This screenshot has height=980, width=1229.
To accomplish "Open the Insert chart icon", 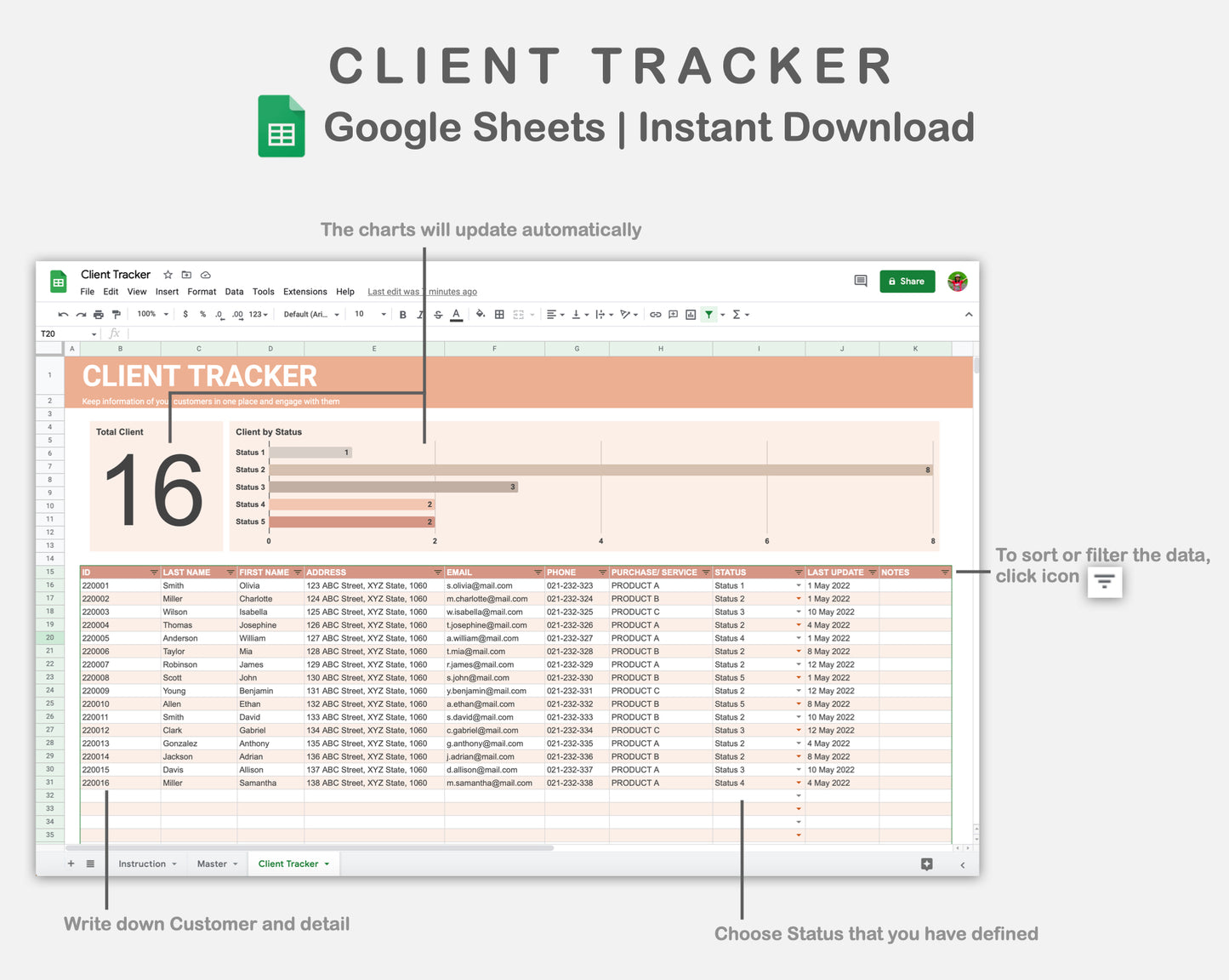I will coord(690,314).
